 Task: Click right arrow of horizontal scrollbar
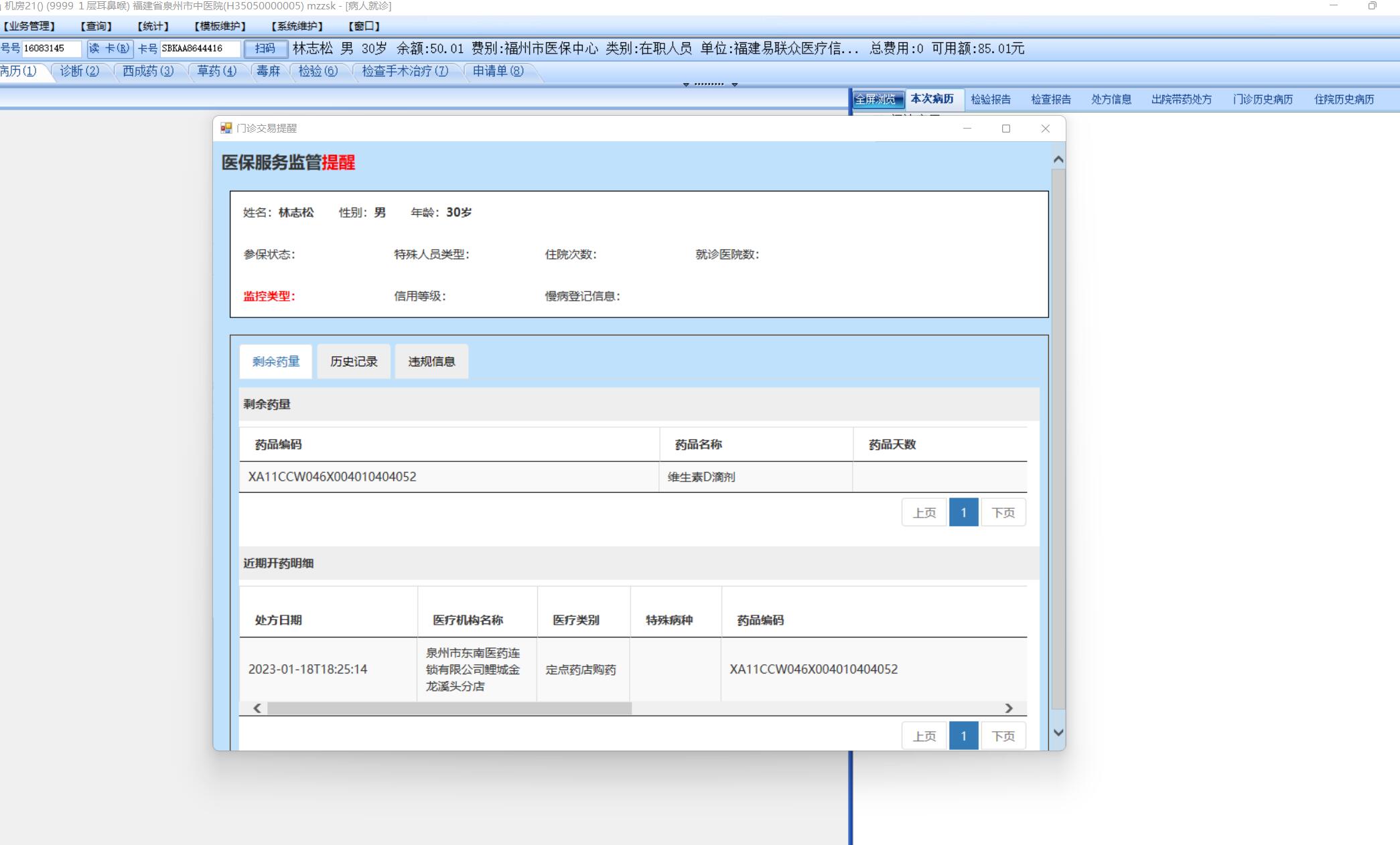(x=1009, y=708)
